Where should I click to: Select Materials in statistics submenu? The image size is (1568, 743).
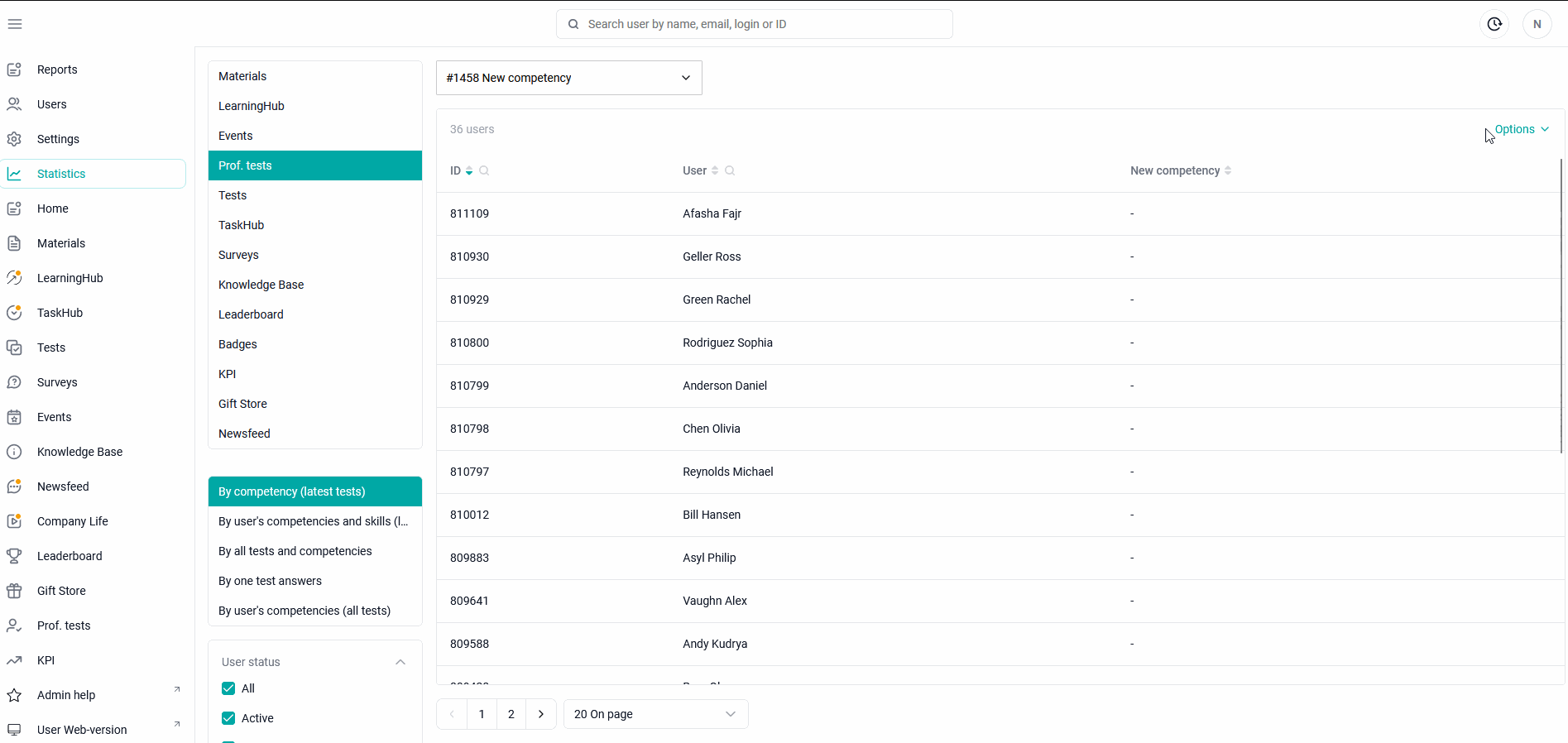coord(315,76)
